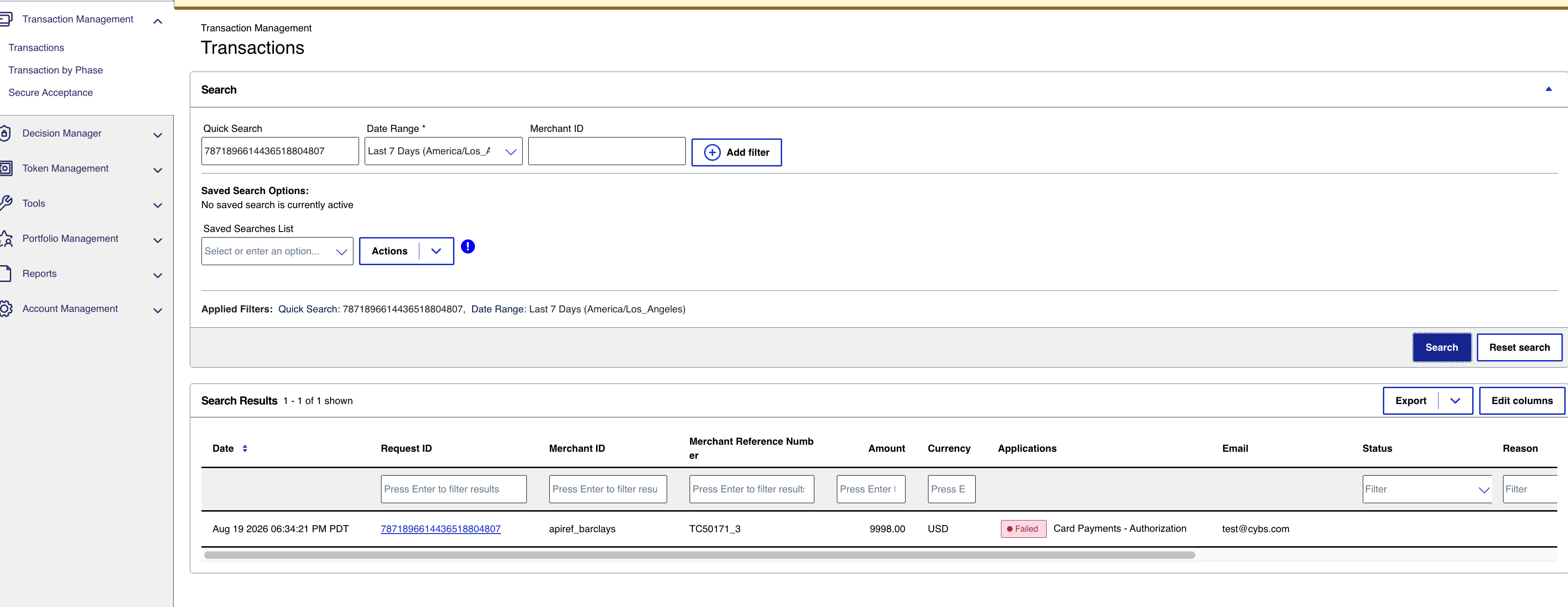Click Request ID column filter field
This screenshot has width=1568, height=607.
[453, 489]
